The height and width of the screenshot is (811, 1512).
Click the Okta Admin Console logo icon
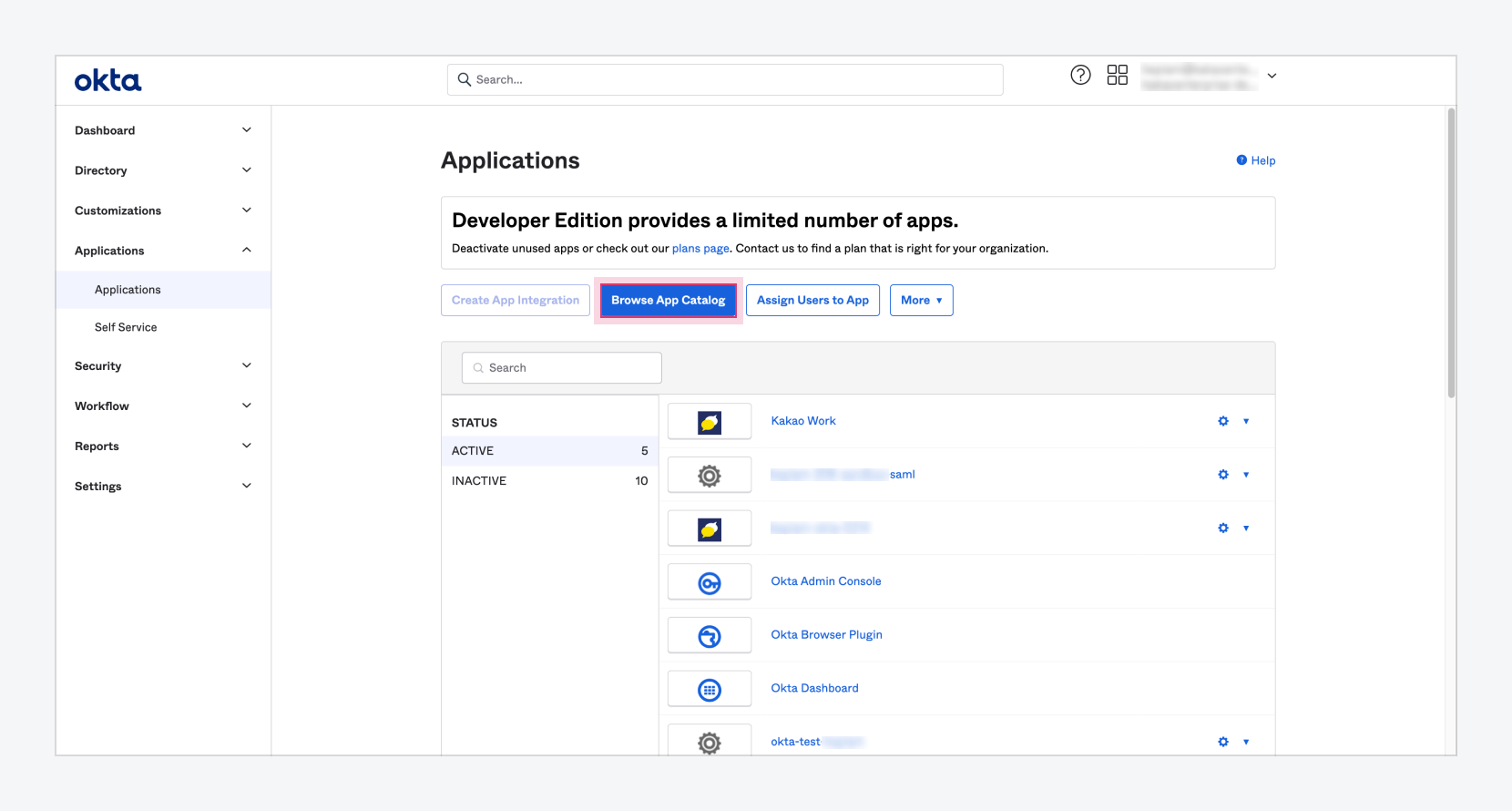tap(710, 582)
